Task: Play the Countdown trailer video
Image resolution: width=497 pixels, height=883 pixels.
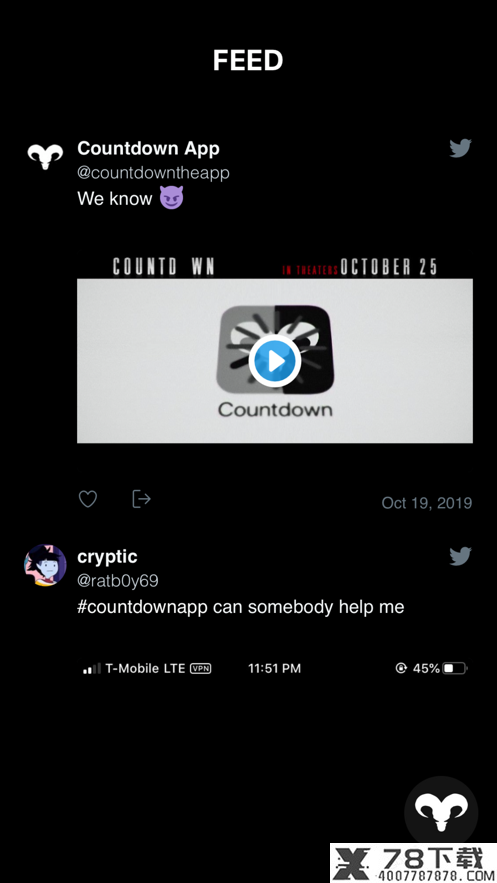Action: click(275, 361)
